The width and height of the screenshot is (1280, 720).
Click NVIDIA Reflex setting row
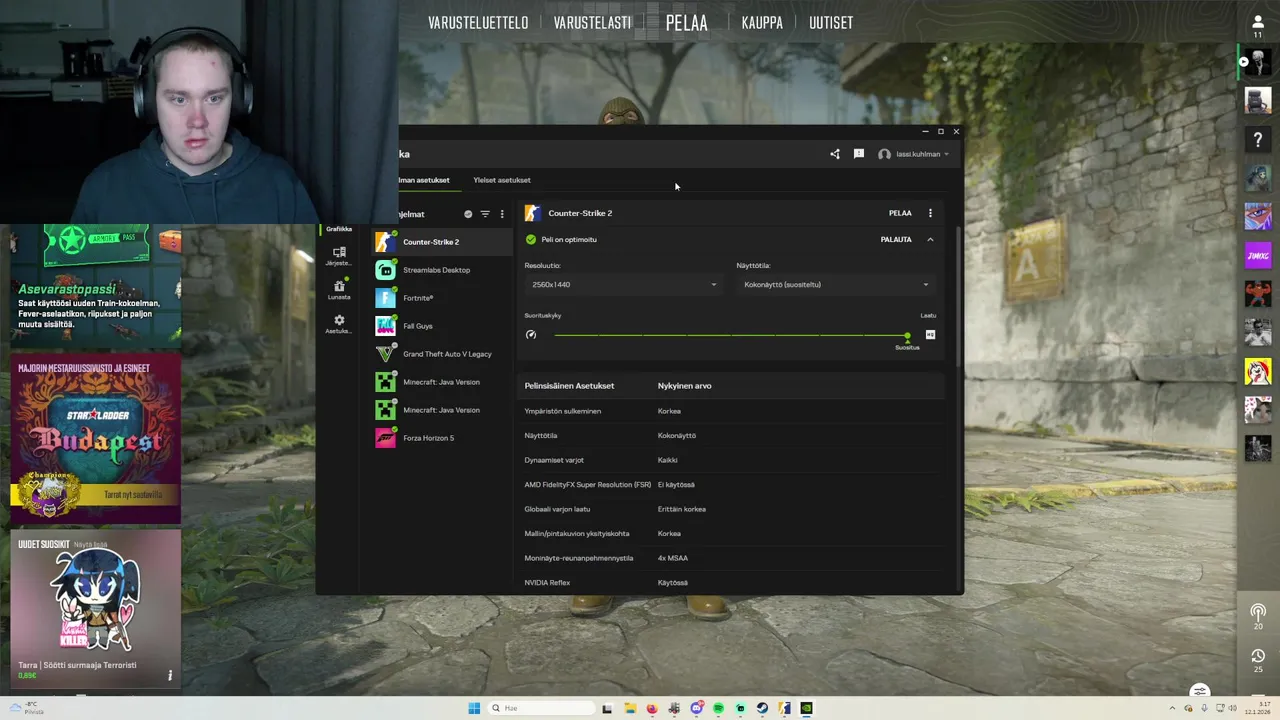[733, 582]
